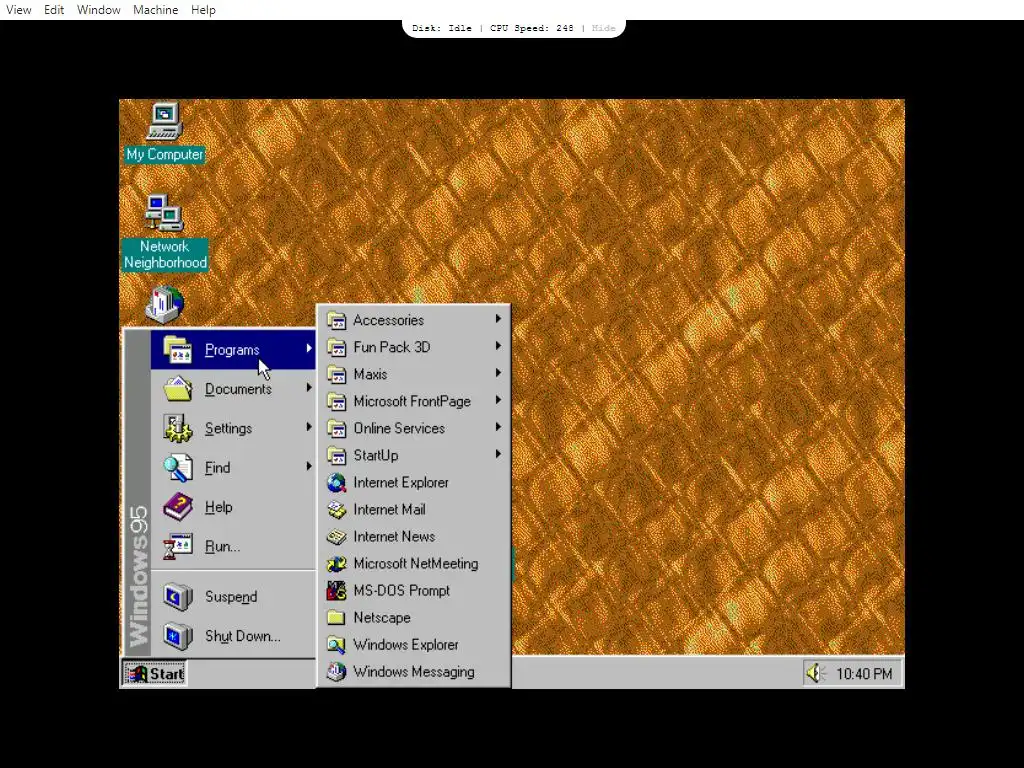The image size is (1024, 768).
Task: Expand the Find submenu arrow
Action: pyautogui.click(x=309, y=466)
